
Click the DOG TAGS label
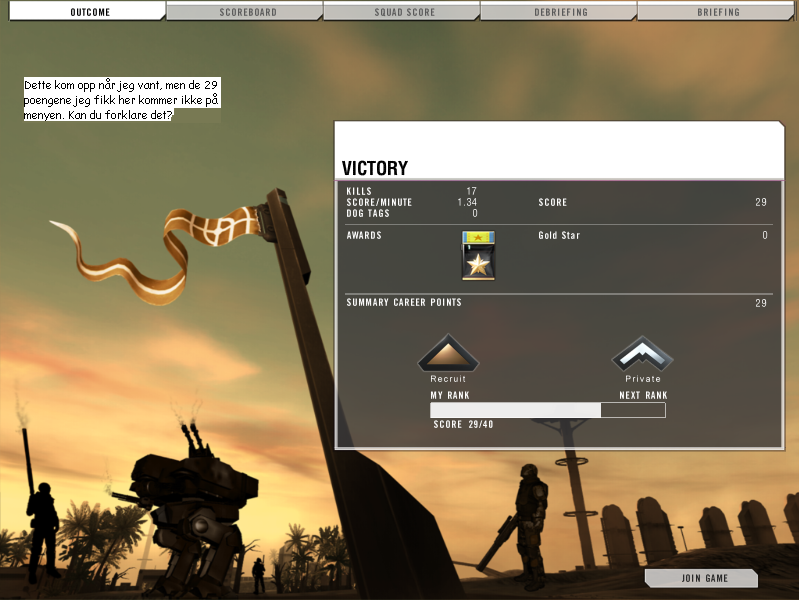(x=368, y=213)
